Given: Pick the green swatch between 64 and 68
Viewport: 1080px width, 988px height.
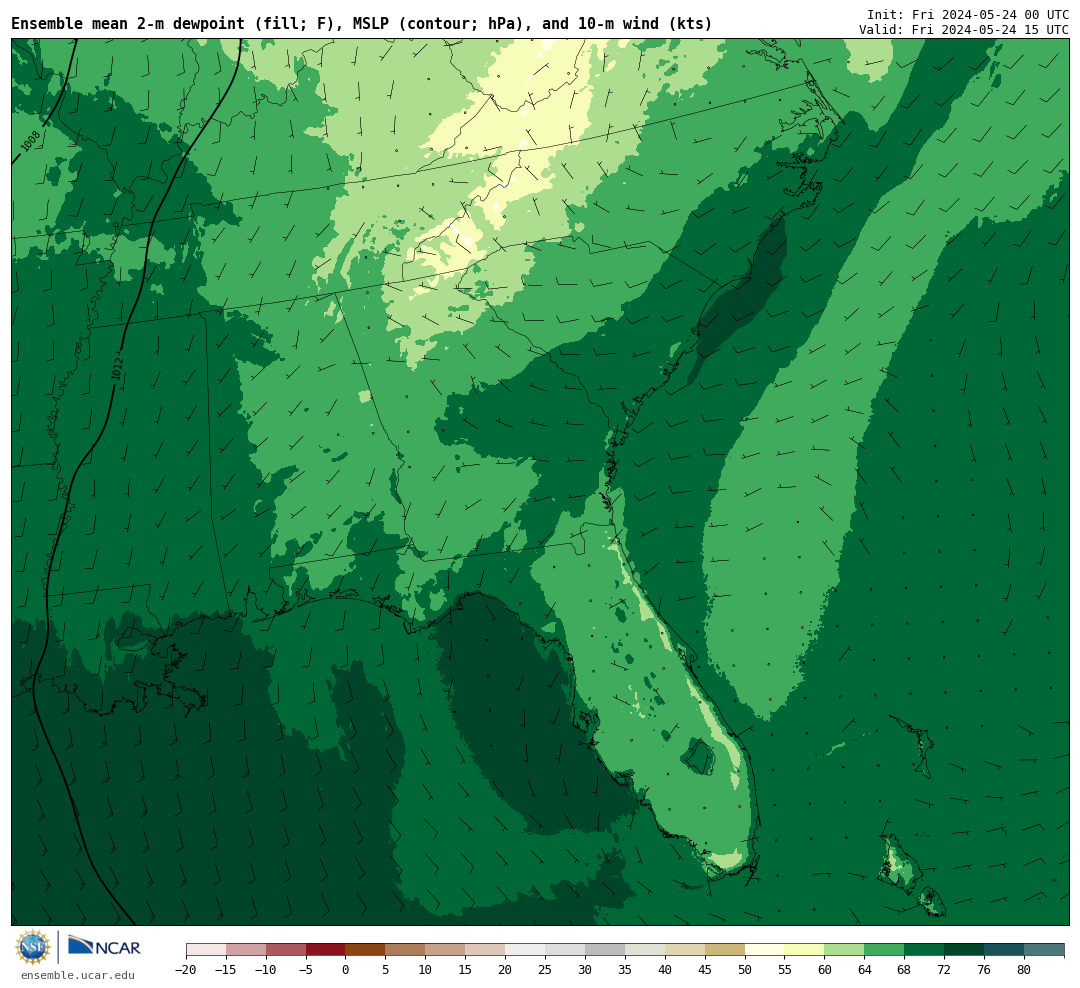Looking at the screenshot, I should [x=885, y=950].
